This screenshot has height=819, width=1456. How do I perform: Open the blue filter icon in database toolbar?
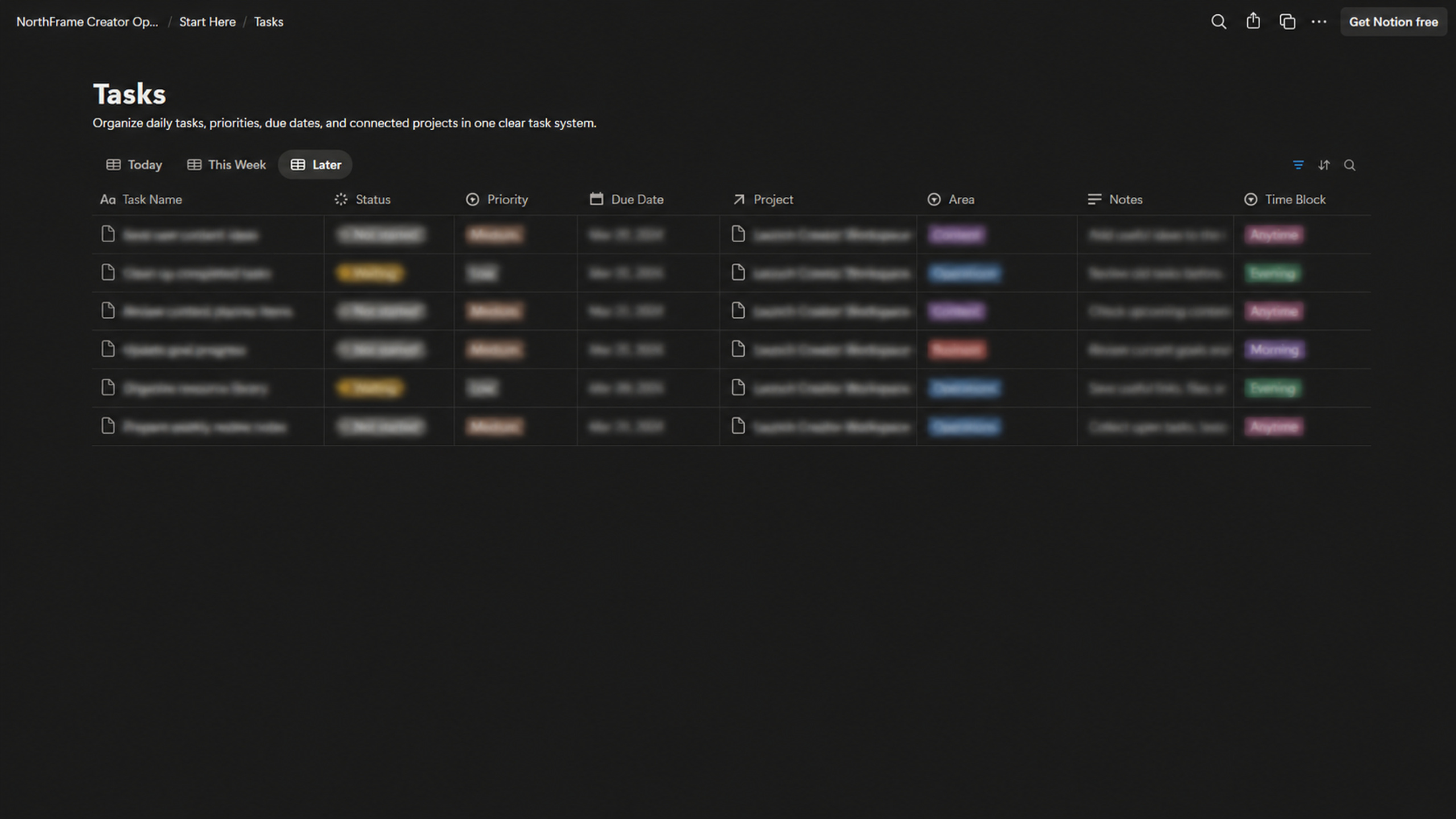coord(1298,165)
